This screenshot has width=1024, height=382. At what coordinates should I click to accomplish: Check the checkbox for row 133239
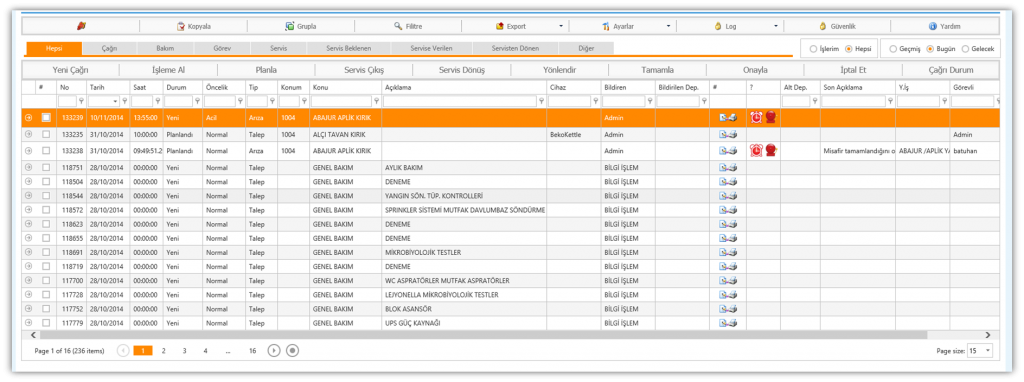coord(46,118)
